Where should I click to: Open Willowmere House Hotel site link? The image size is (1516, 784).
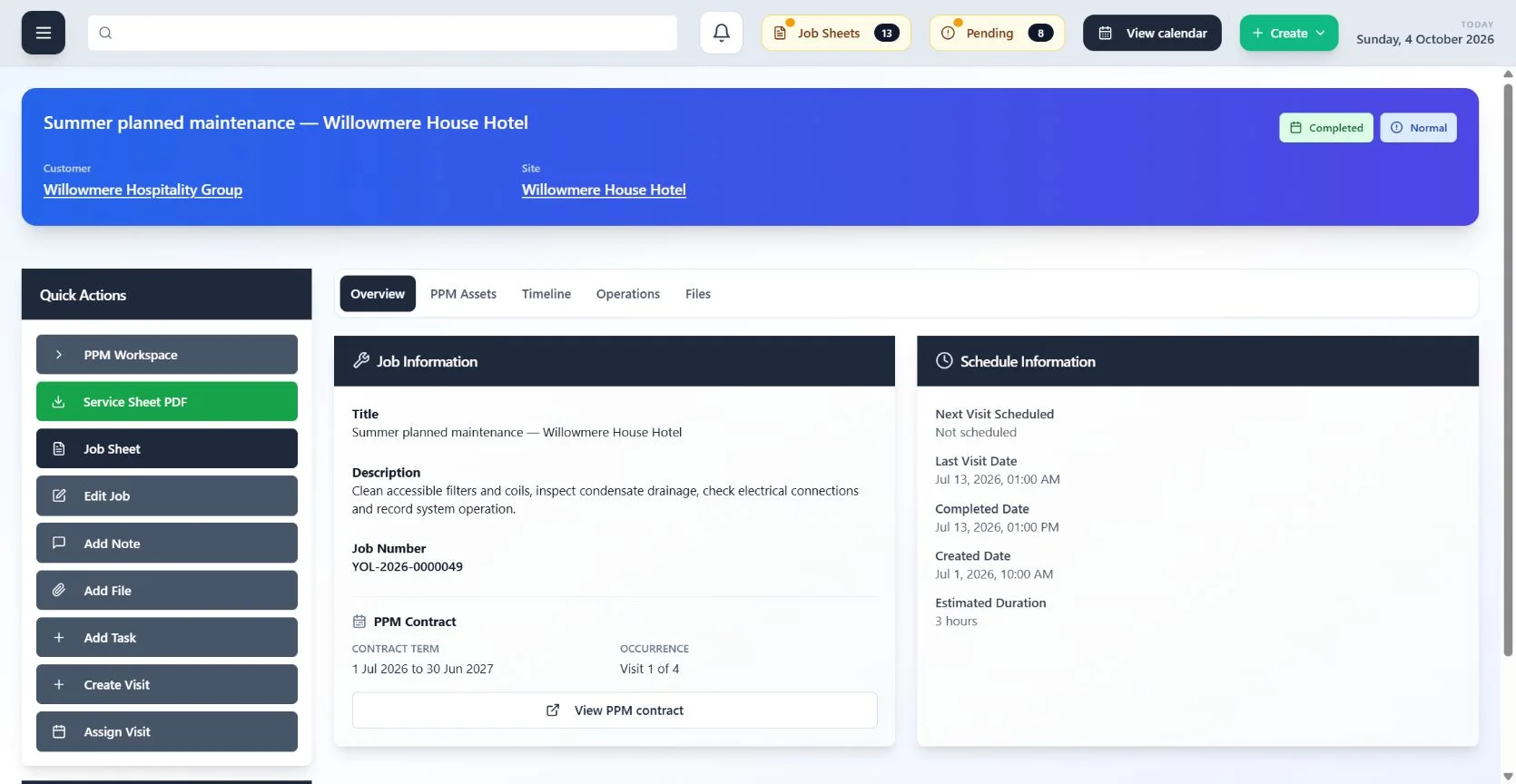point(604,190)
